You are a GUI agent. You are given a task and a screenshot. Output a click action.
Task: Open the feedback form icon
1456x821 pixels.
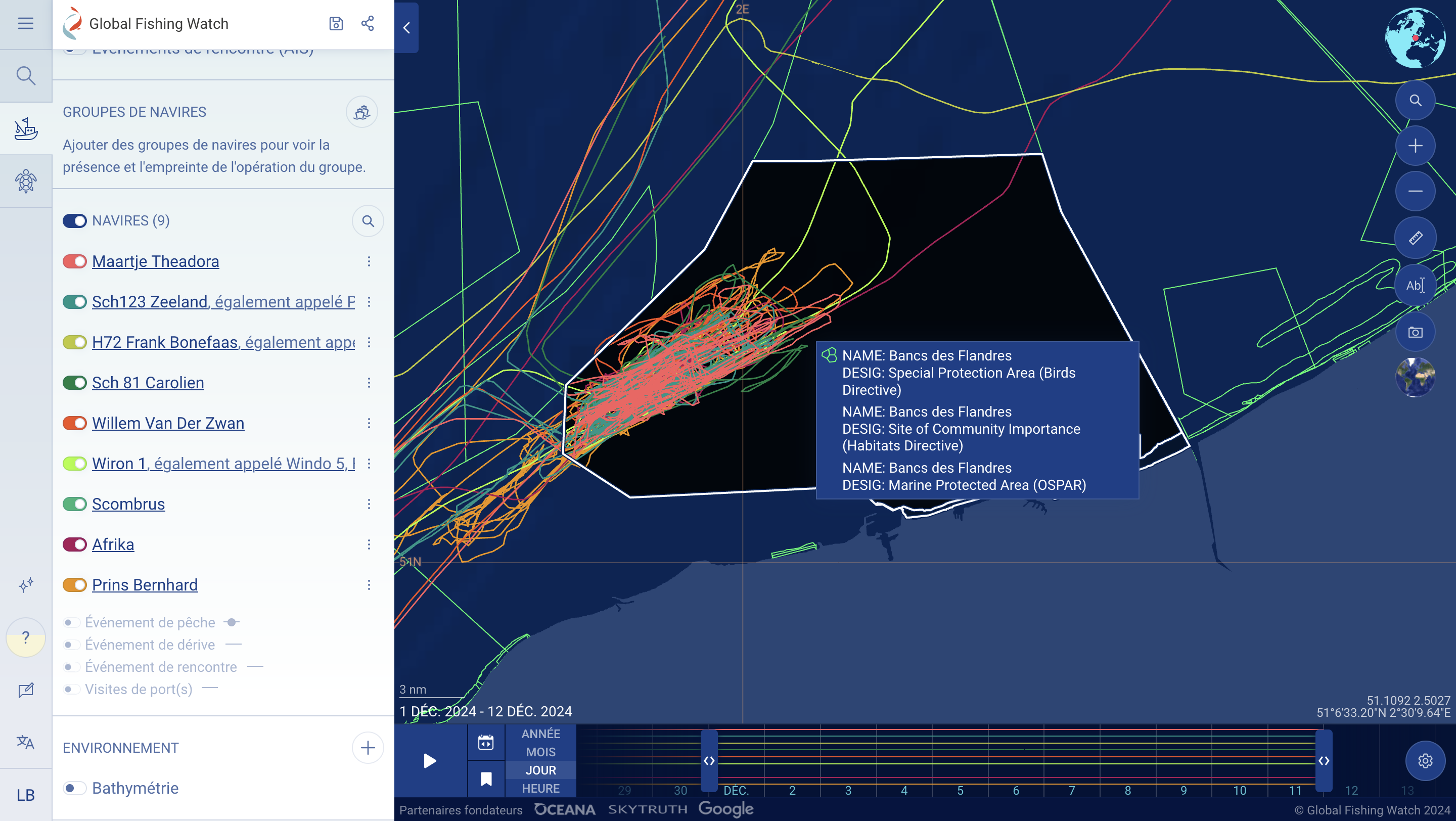(x=25, y=690)
